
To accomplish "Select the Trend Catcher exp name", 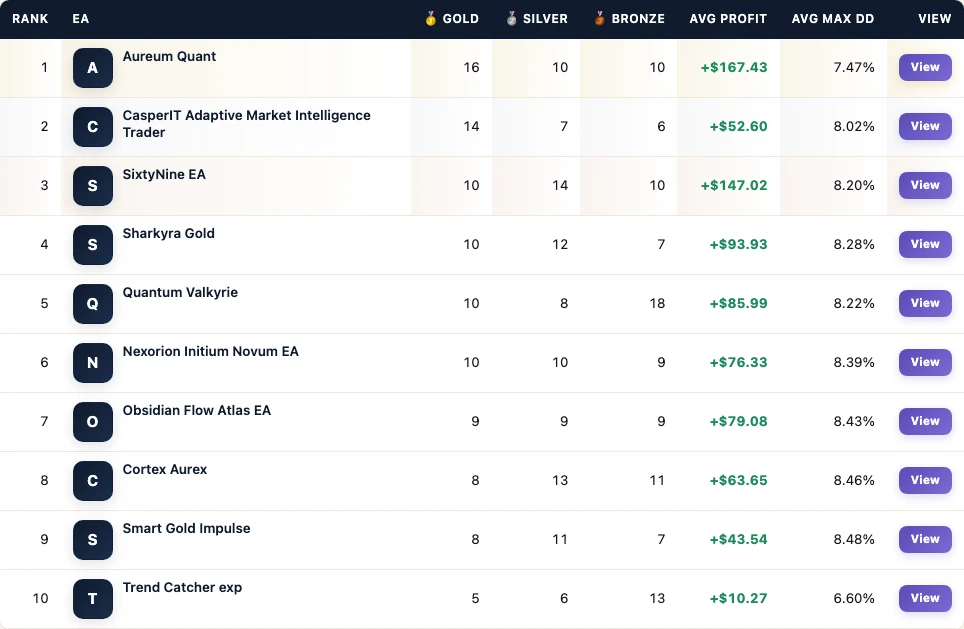I will point(182,588).
